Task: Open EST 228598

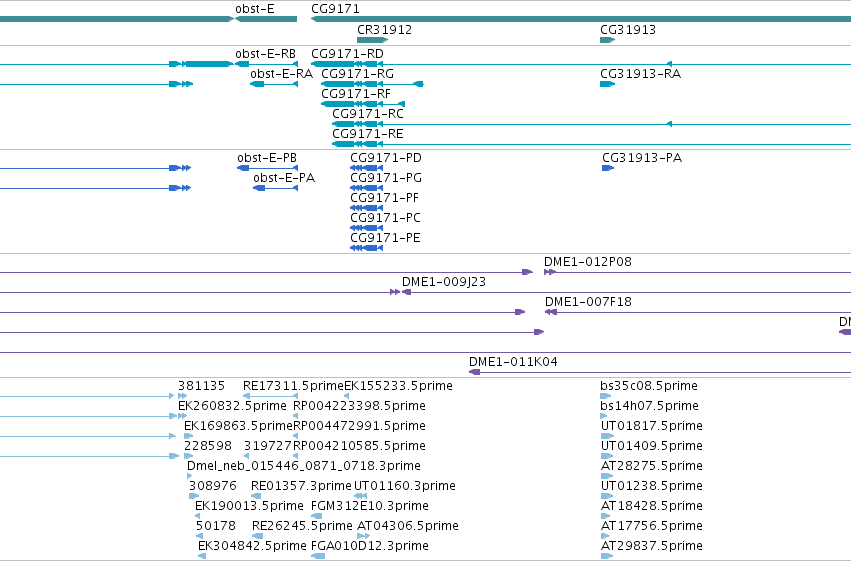Action: (208, 447)
